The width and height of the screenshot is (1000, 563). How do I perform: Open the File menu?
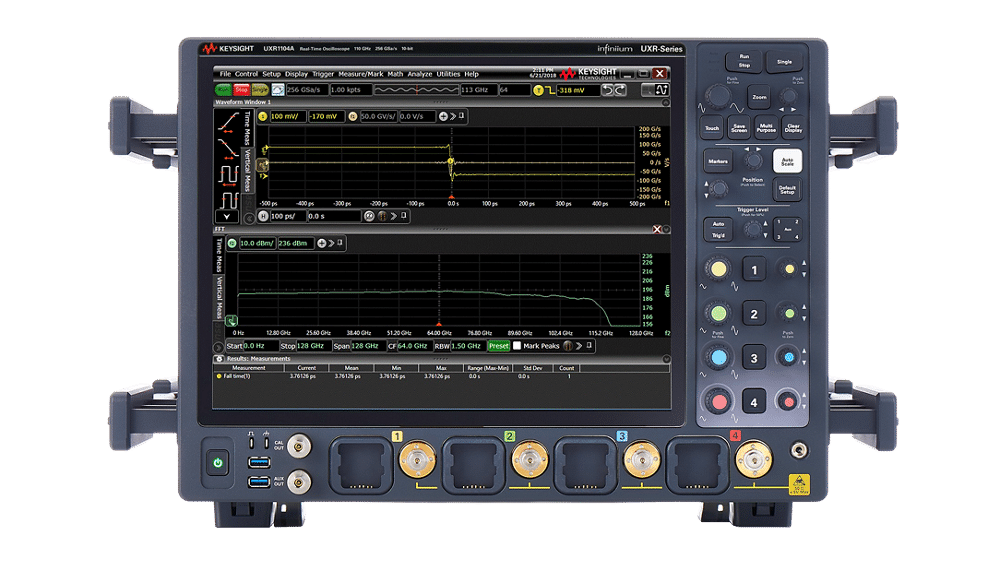pos(225,74)
